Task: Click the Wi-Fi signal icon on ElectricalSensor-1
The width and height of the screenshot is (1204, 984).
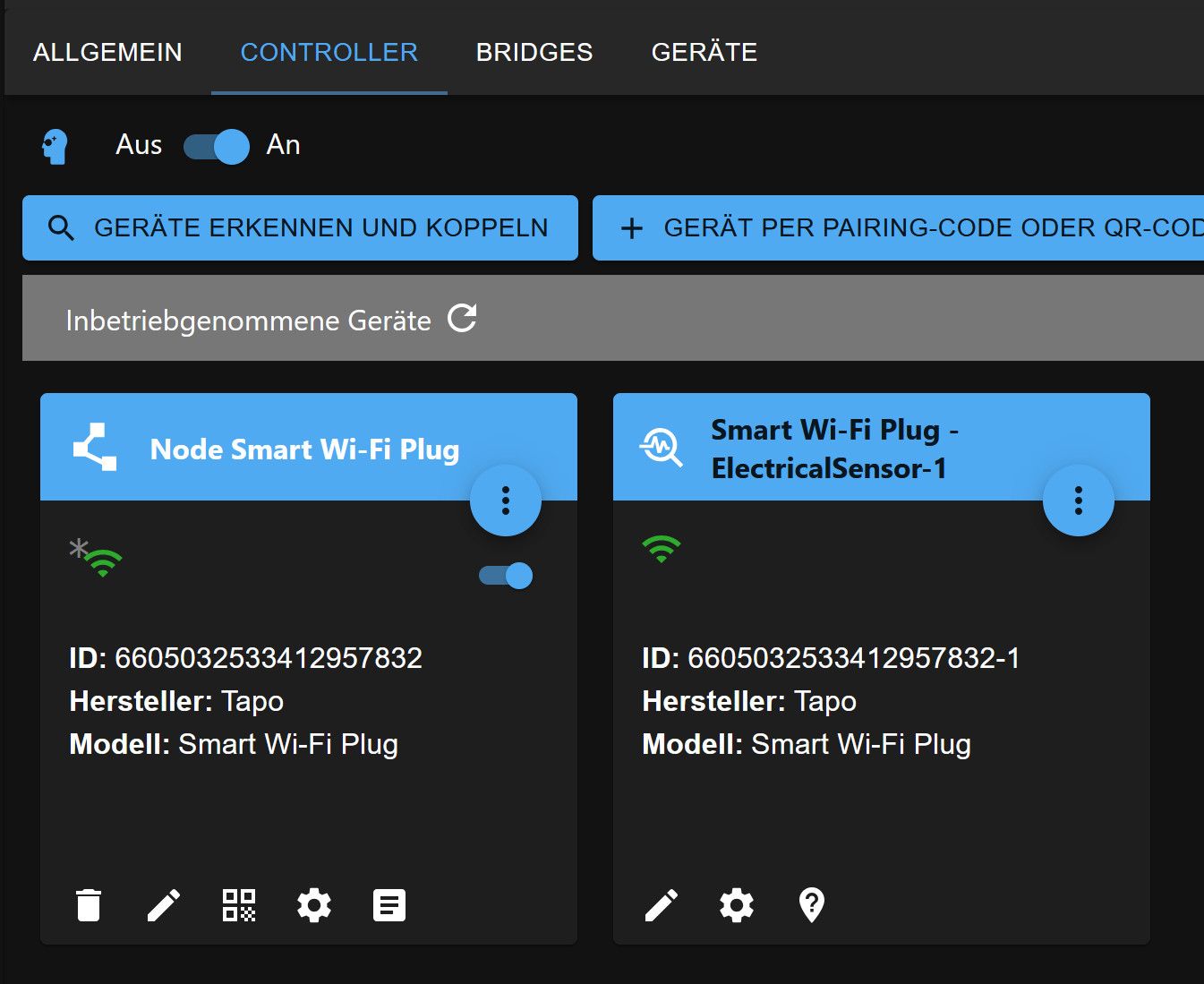Action: [x=662, y=549]
